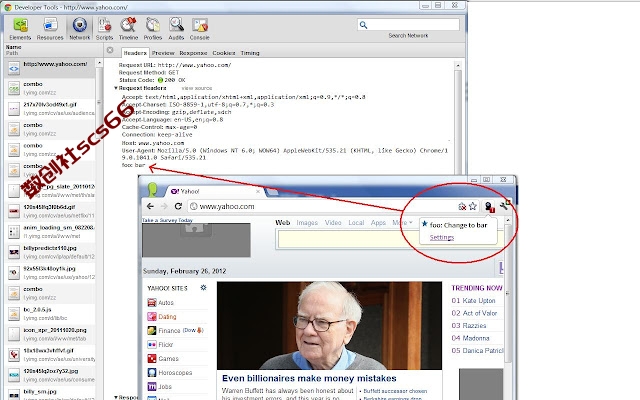Open 'Even billionaires make money mistakes' headline

point(309,378)
